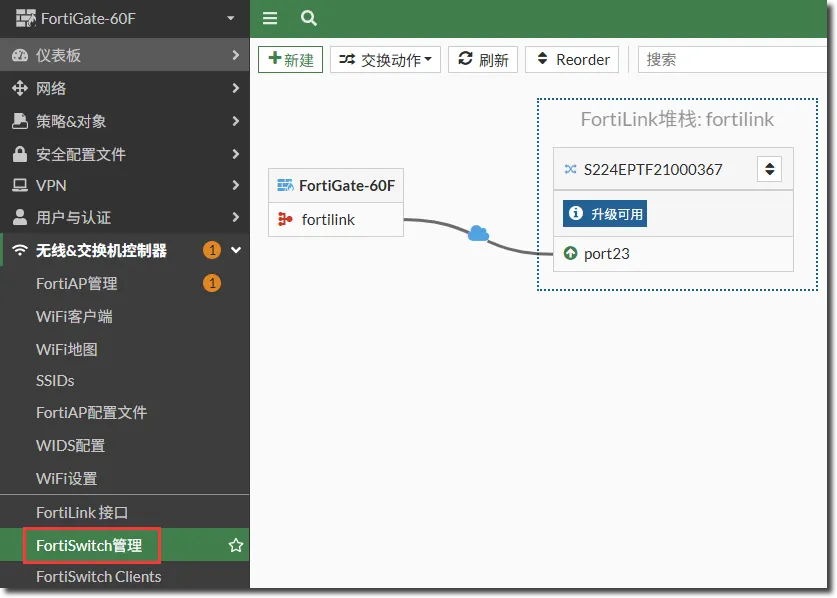Open WiFi客户端 in sidebar
The image size is (837, 598).
(74, 316)
